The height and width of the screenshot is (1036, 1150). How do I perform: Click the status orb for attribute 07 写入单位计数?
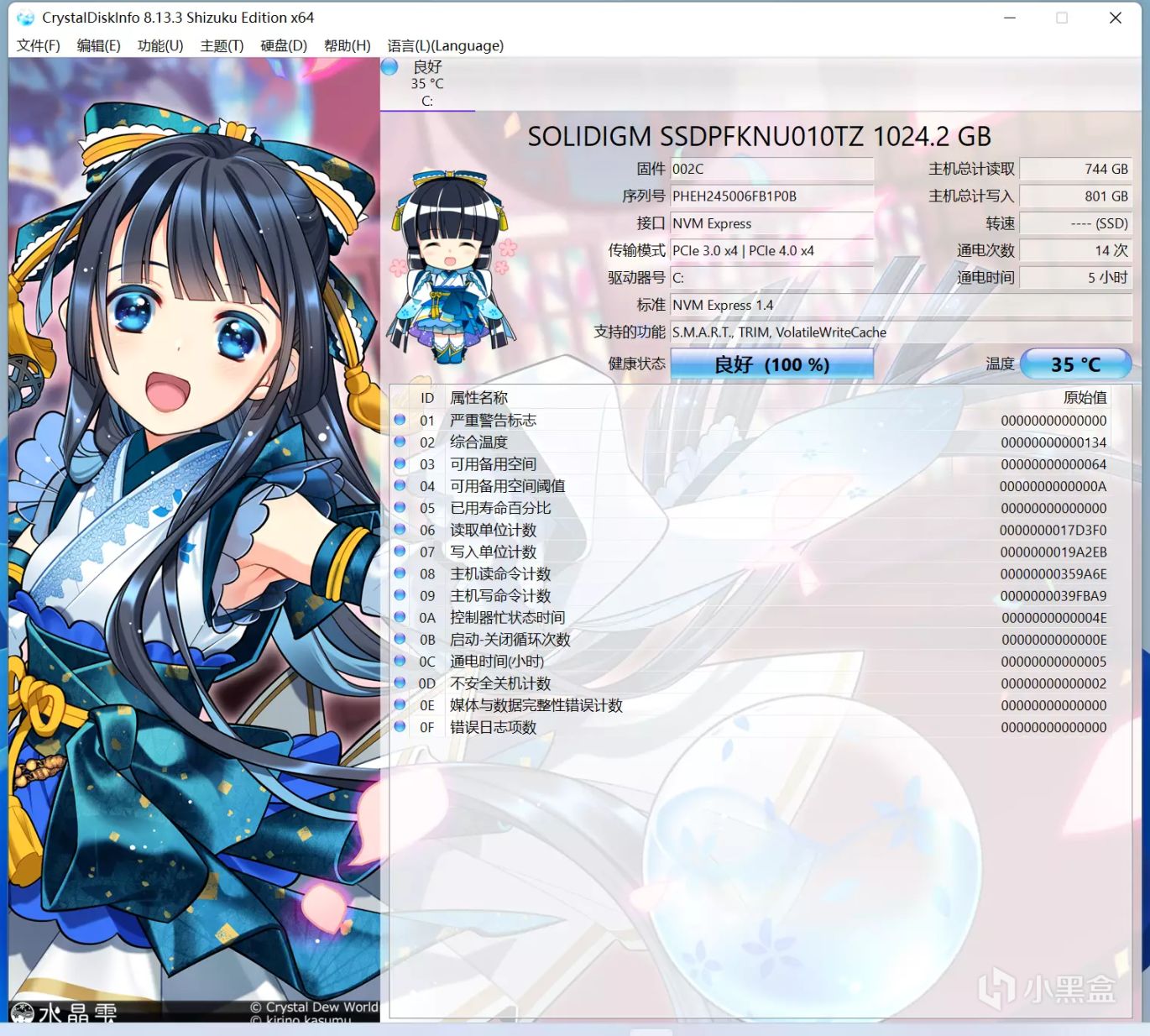coord(400,552)
